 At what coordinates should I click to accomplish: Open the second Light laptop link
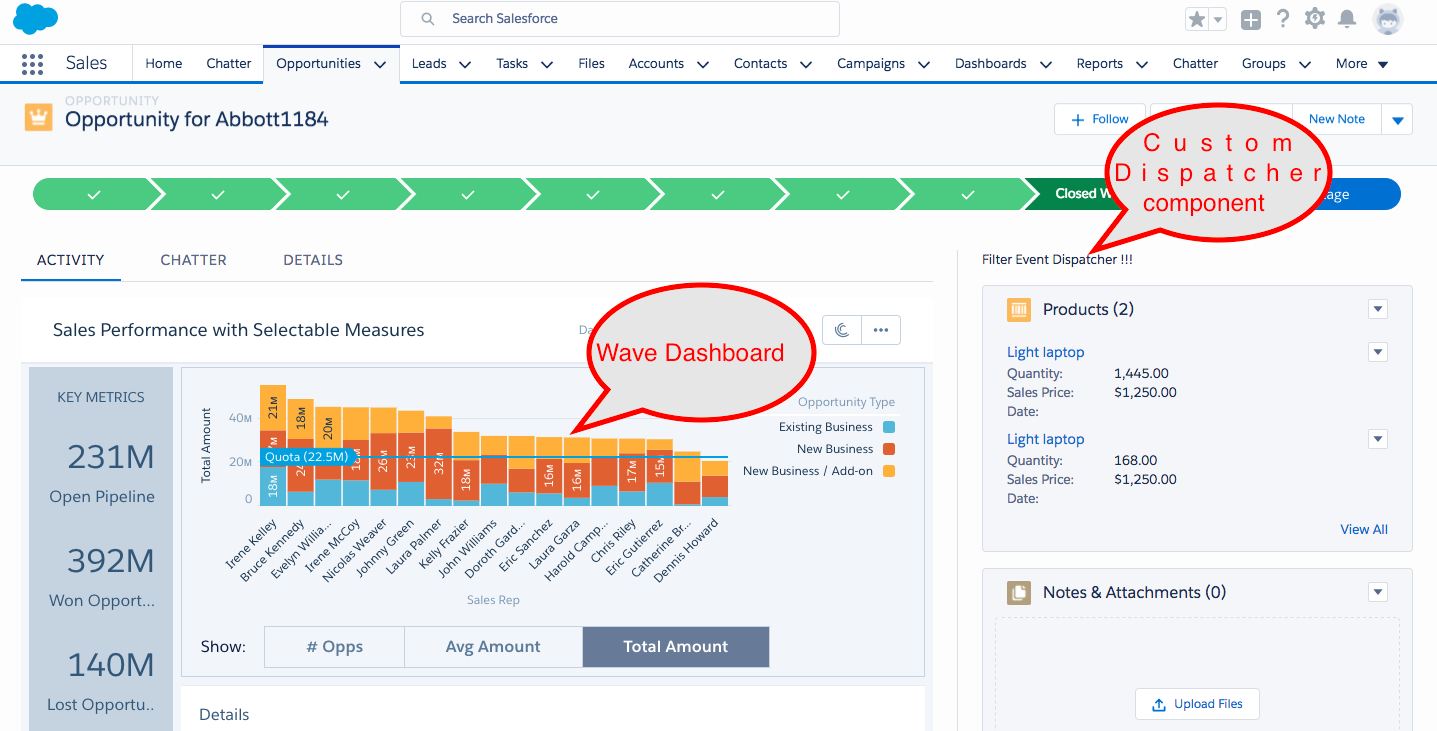click(x=1045, y=439)
